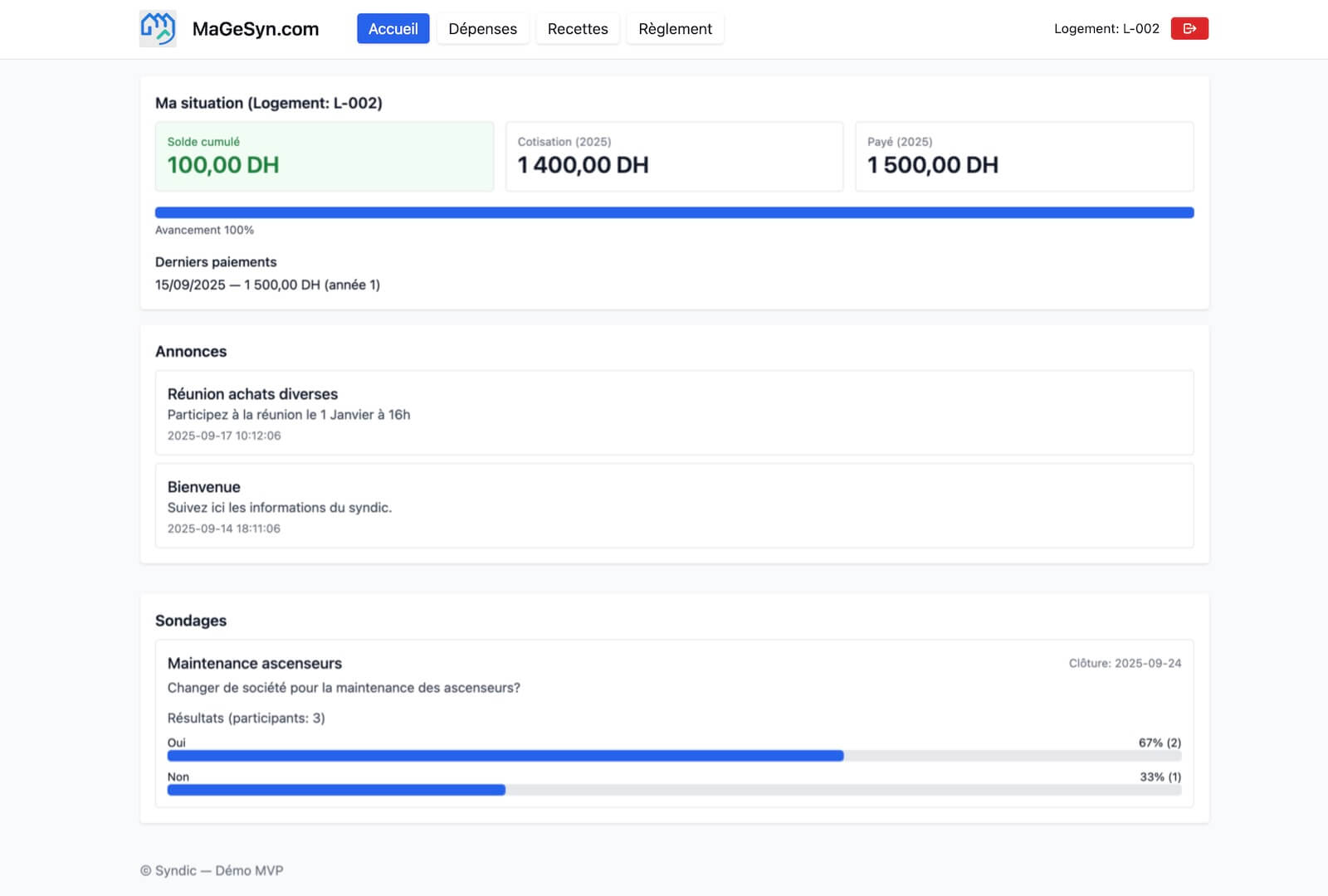This screenshot has width=1328, height=896.
Task: Click the Cotisation (2025) card
Action: tap(674, 157)
